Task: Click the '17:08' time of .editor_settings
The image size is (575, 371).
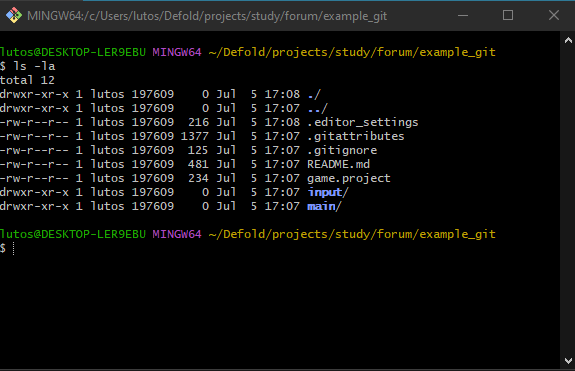Action: [x=282, y=122]
